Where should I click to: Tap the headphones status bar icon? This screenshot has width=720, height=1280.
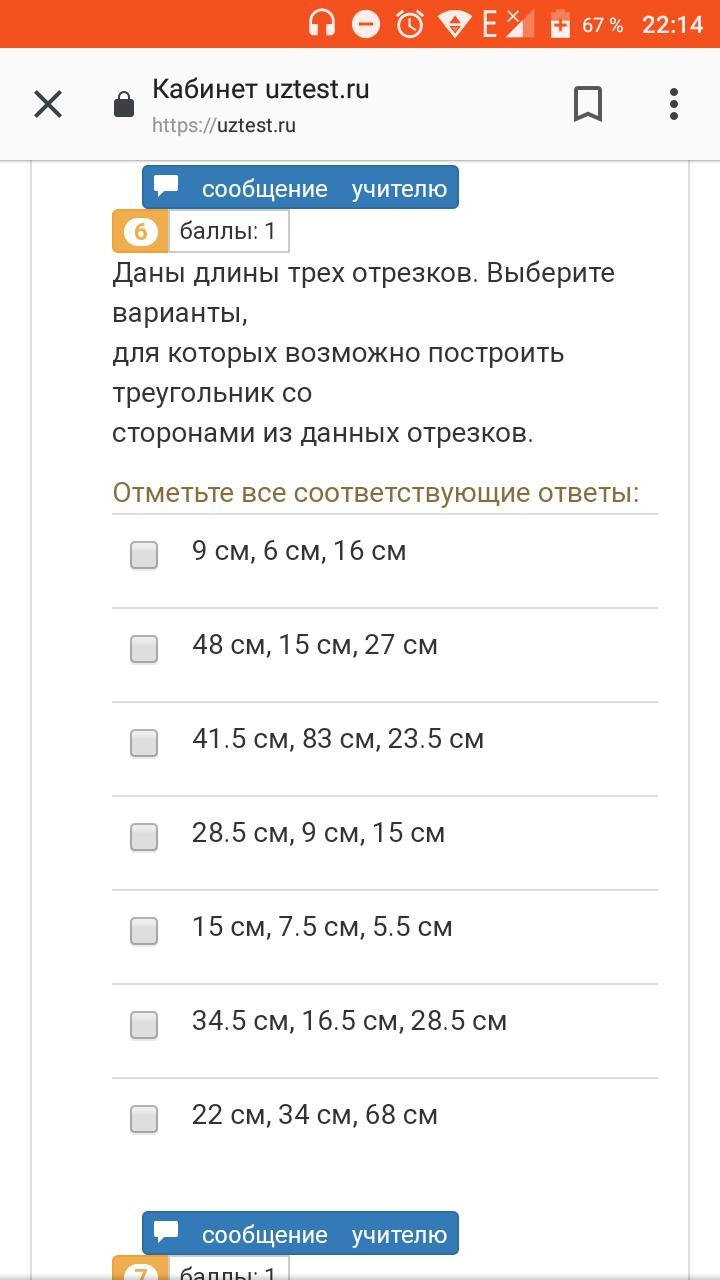point(322,24)
